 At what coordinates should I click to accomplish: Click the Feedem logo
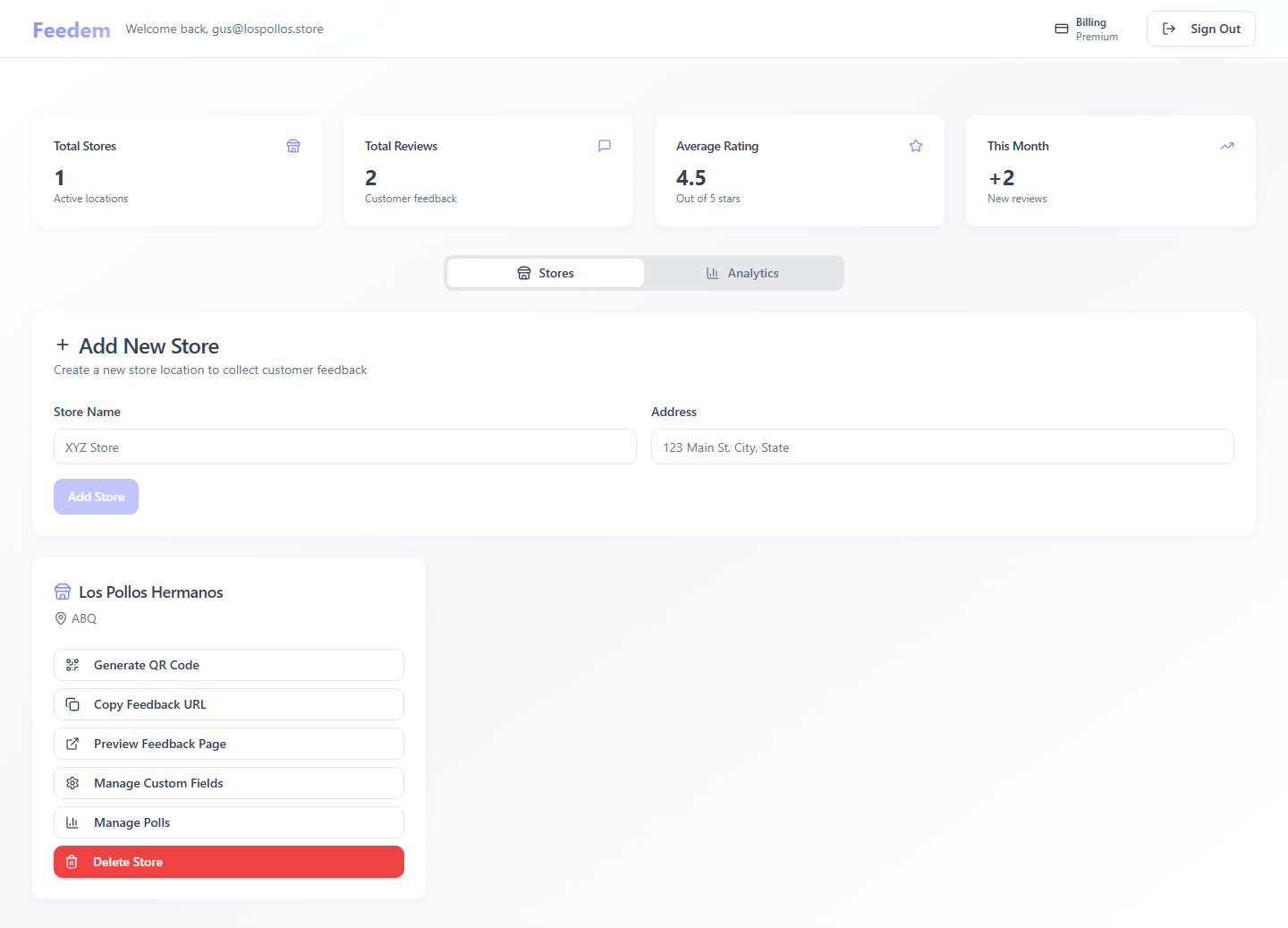(71, 28)
